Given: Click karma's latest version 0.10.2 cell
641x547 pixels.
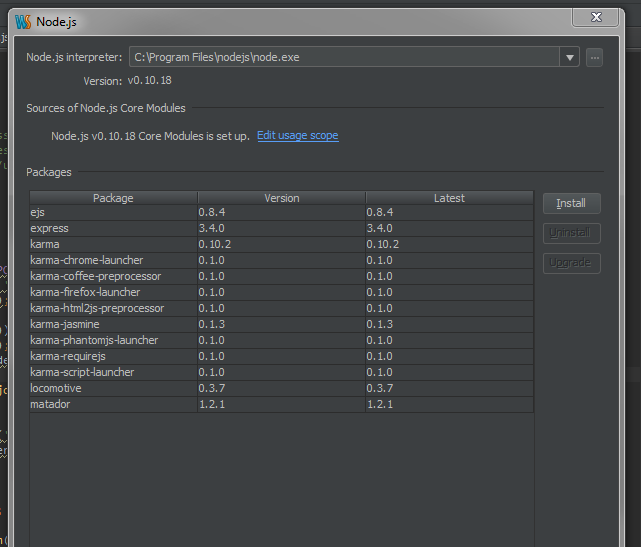Looking at the screenshot, I should click(449, 244).
